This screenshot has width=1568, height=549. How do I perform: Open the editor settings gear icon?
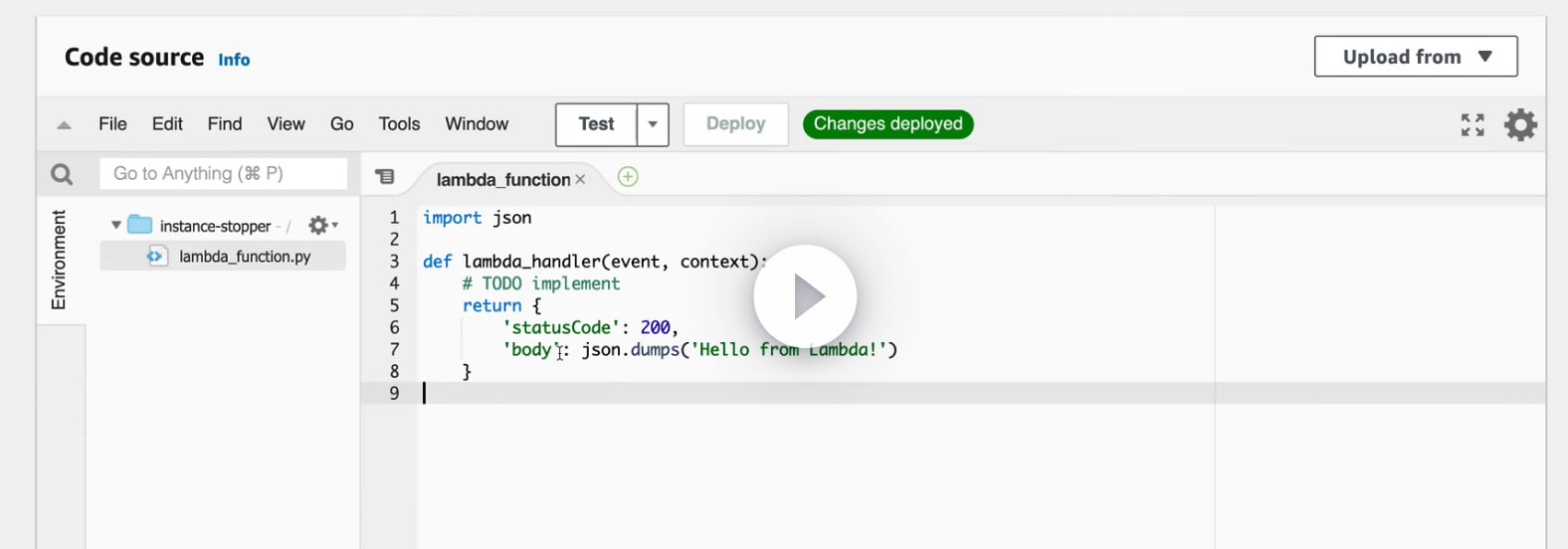(x=1520, y=125)
